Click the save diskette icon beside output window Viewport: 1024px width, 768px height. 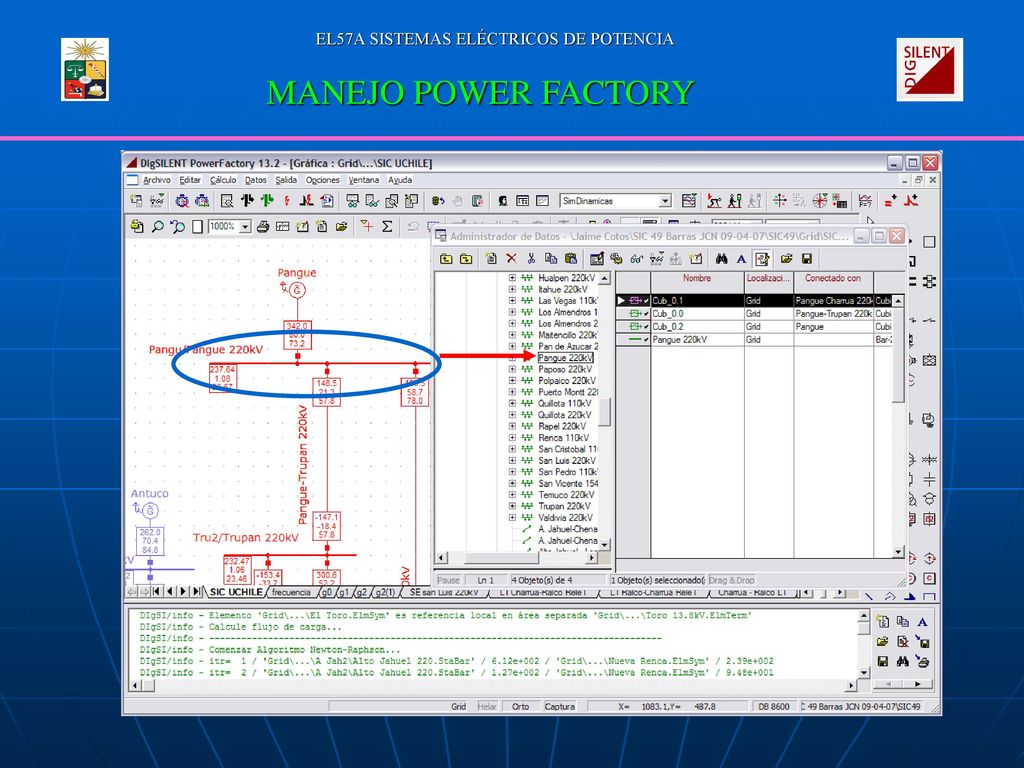(x=882, y=662)
